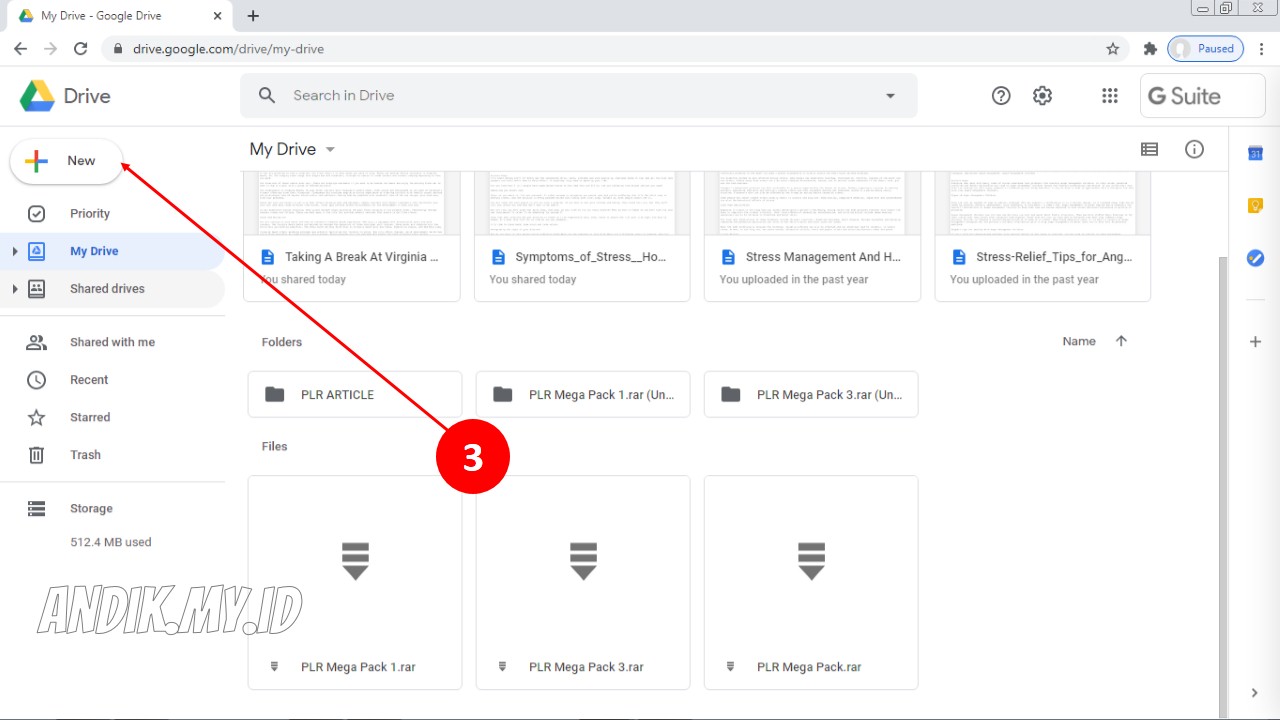1280x720 pixels.
Task: Click the New button
Action: [66, 160]
